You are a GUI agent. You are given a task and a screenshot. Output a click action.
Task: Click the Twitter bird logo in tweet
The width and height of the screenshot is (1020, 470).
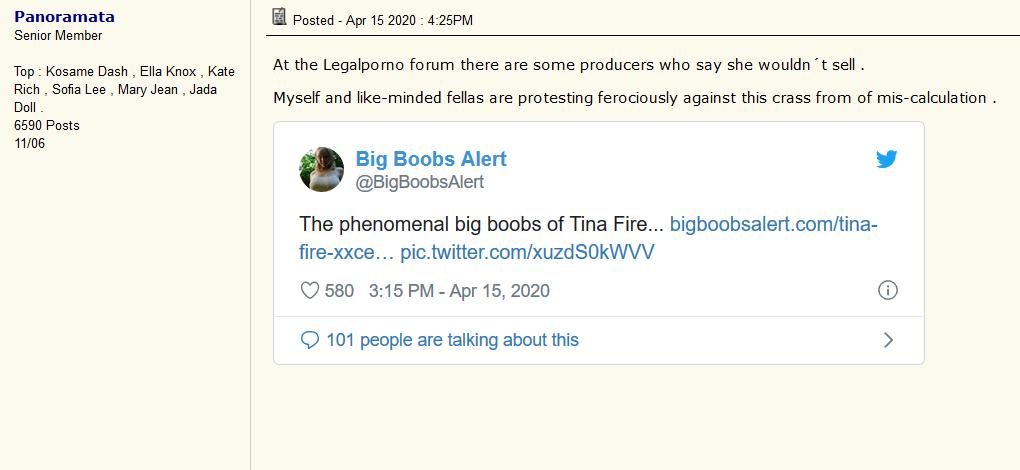(886, 159)
